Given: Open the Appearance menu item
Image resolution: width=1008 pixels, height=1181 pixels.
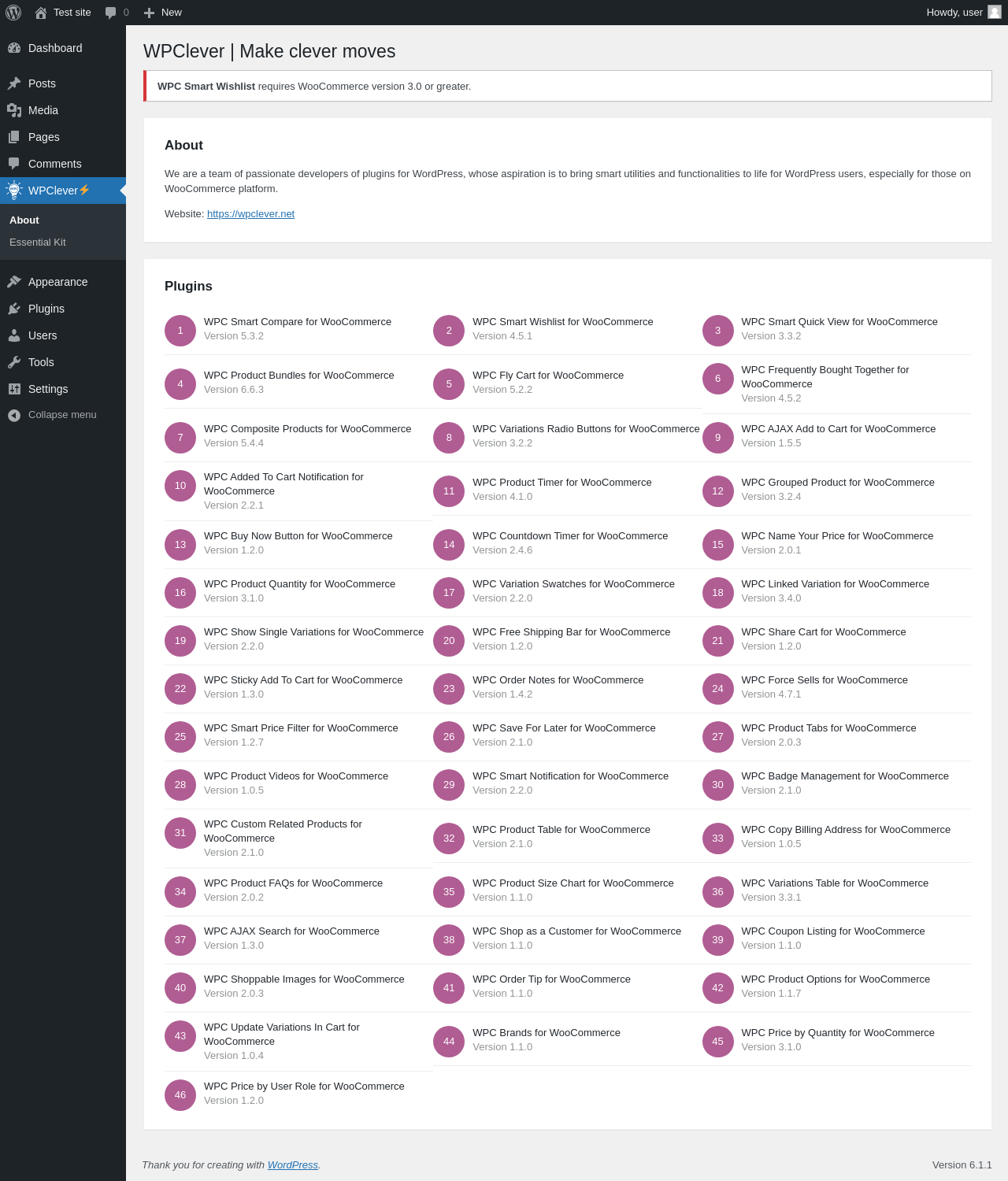Looking at the screenshot, I should pyautogui.click(x=63, y=282).
